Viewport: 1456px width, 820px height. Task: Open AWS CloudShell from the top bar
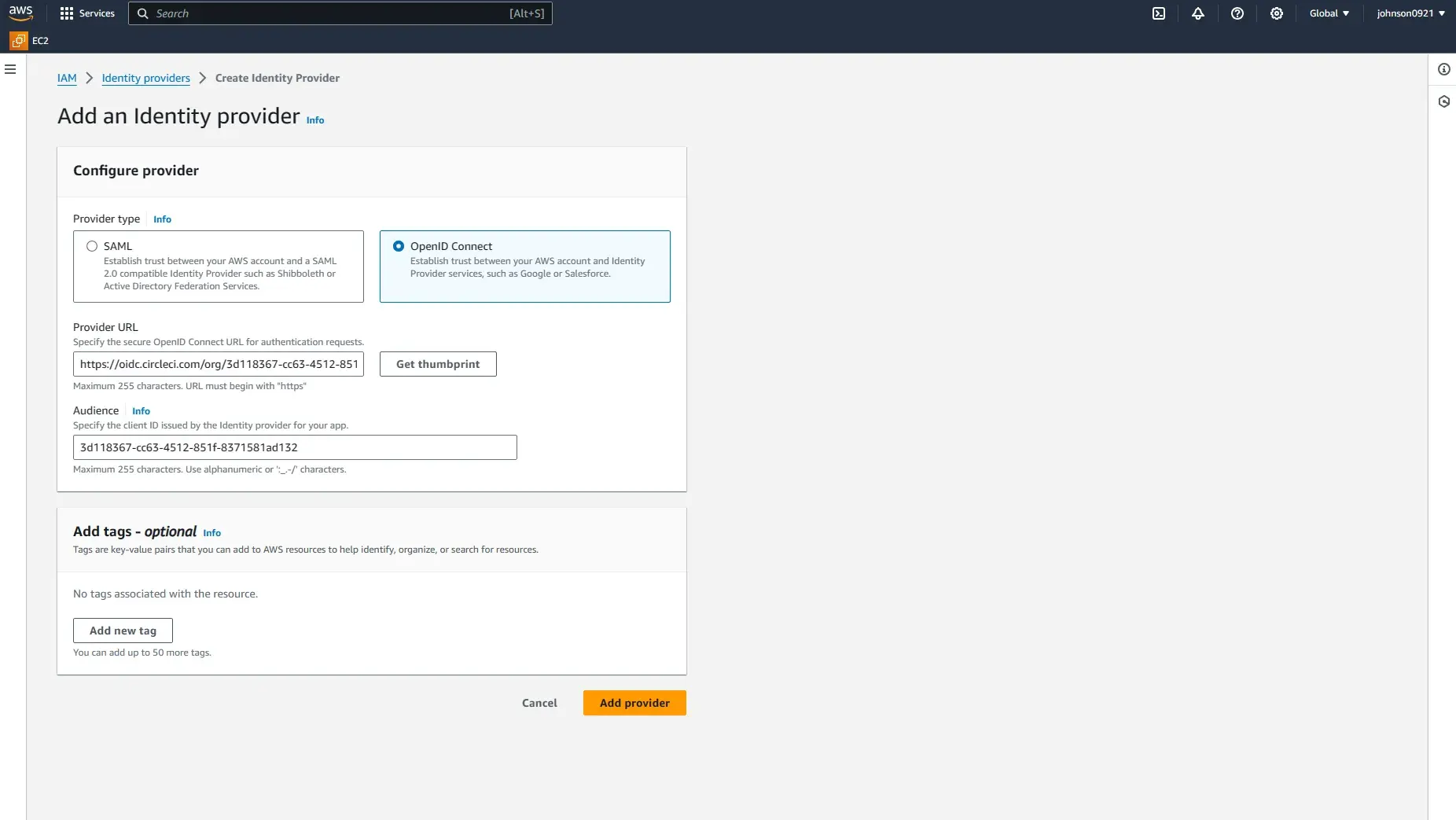point(1158,13)
